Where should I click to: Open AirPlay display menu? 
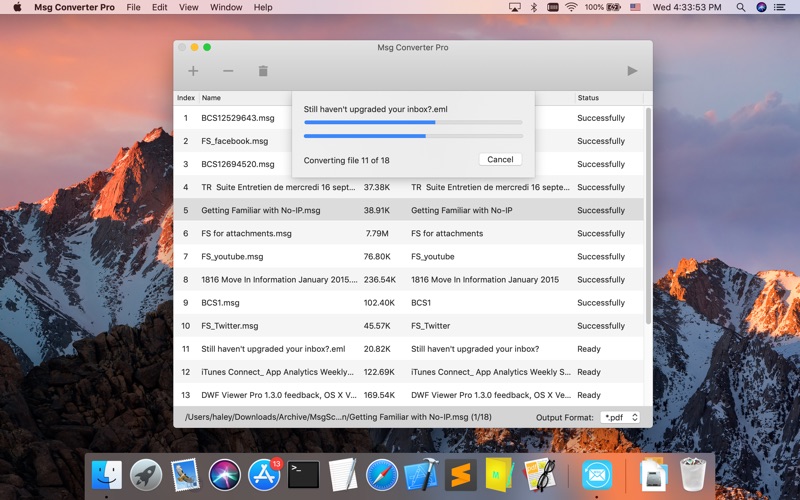pyautogui.click(x=515, y=7)
